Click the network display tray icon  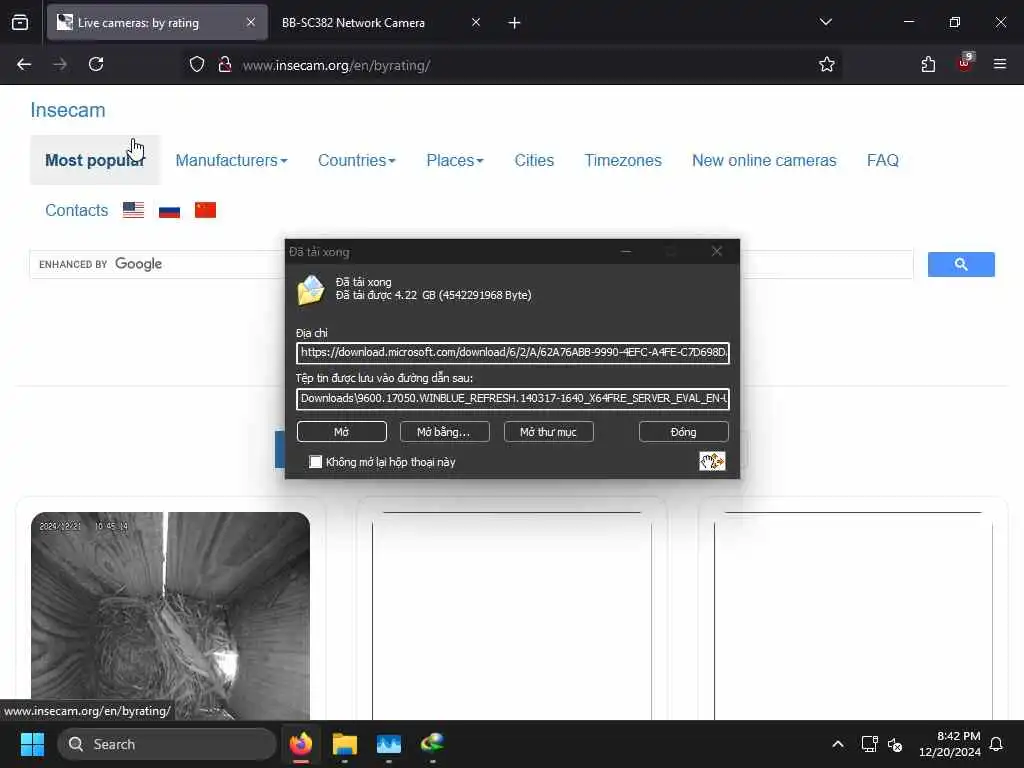(x=869, y=744)
